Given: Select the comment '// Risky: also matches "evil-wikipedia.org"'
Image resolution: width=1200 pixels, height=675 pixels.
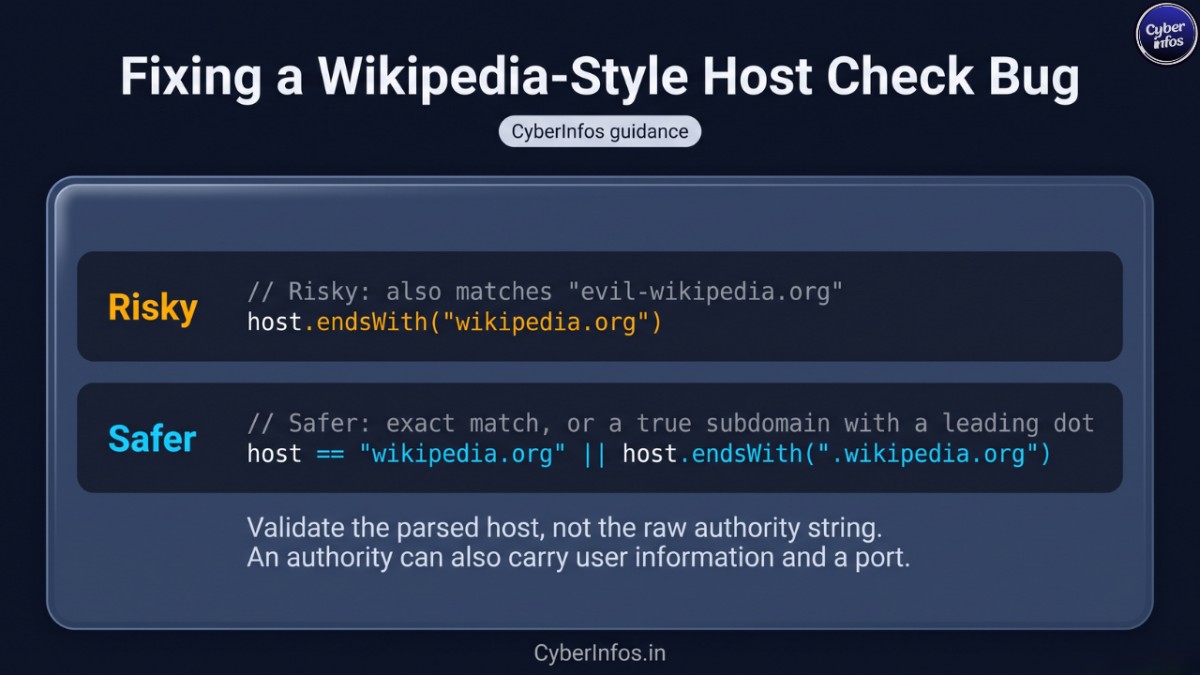Looking at the screenshot, I should (x=546, y=292).
